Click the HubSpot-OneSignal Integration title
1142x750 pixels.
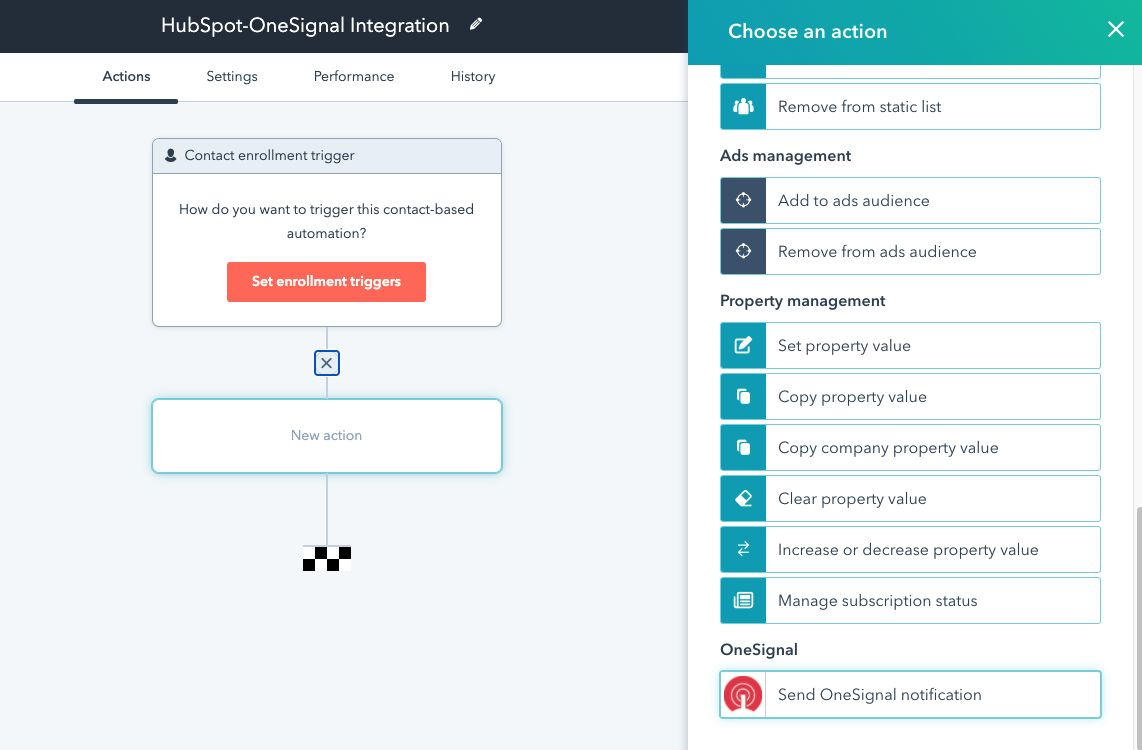(x=305, y=25)
